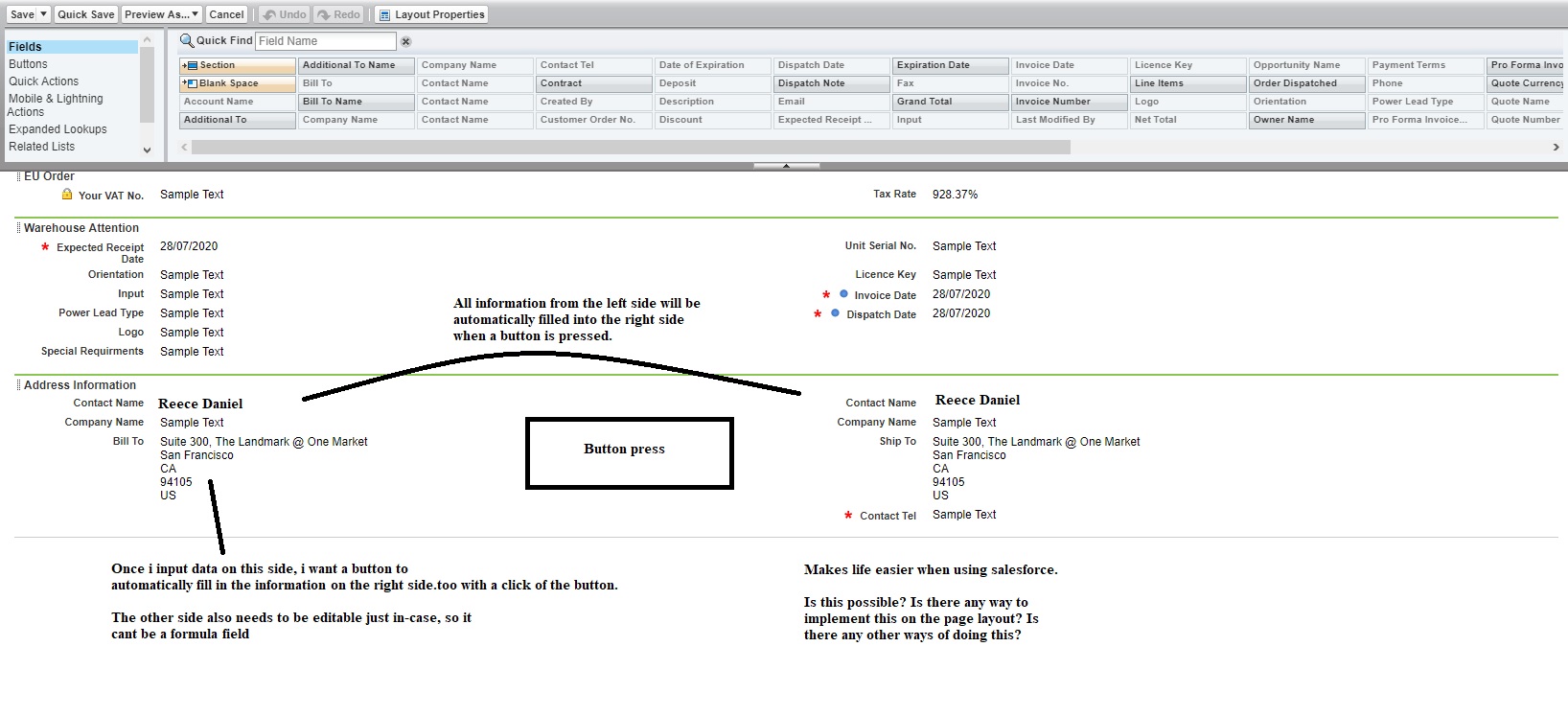Click the palette scroll-right arrow

(x=1556, y=147)
